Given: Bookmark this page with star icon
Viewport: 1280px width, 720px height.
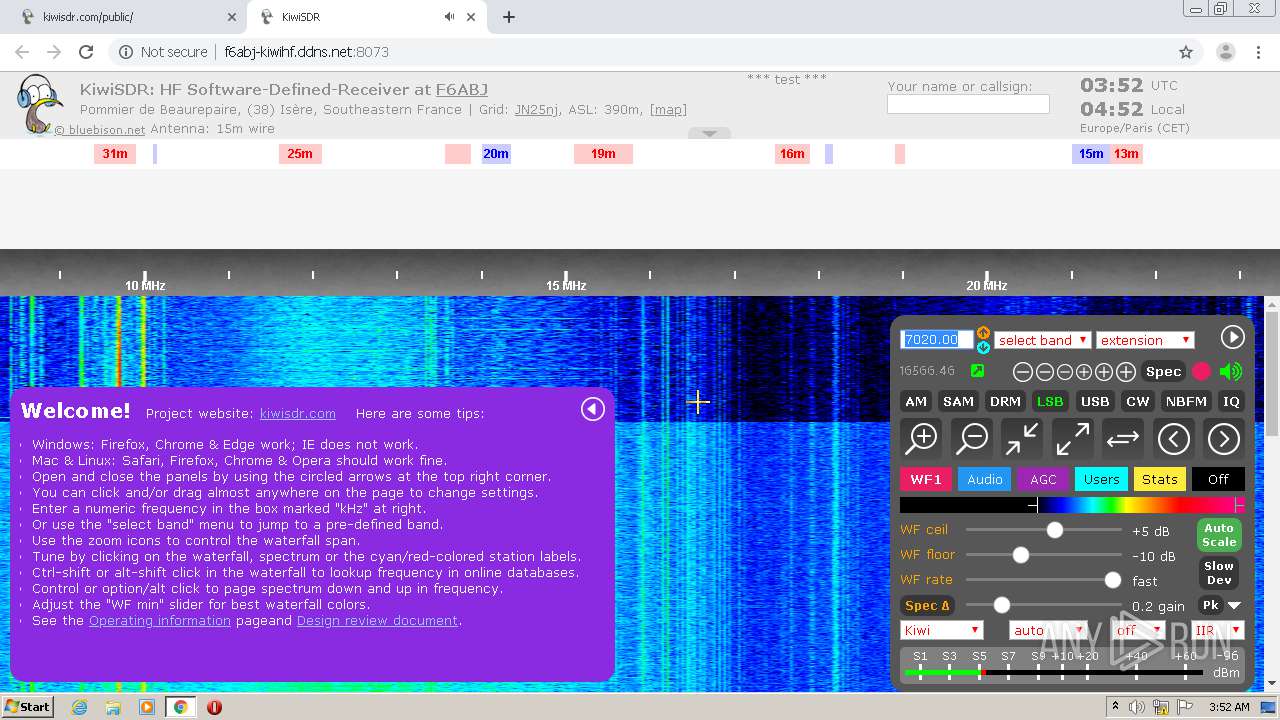Looking at the screenshot, I should click(x=1186, y=52).
